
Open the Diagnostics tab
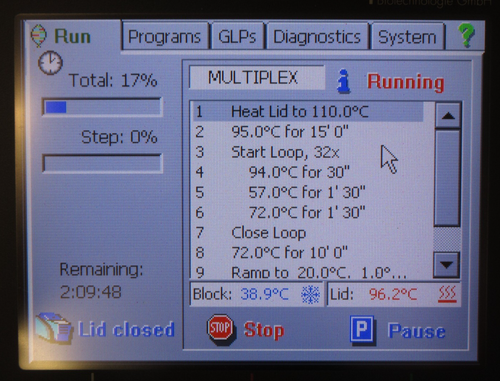tap(317, 36)
